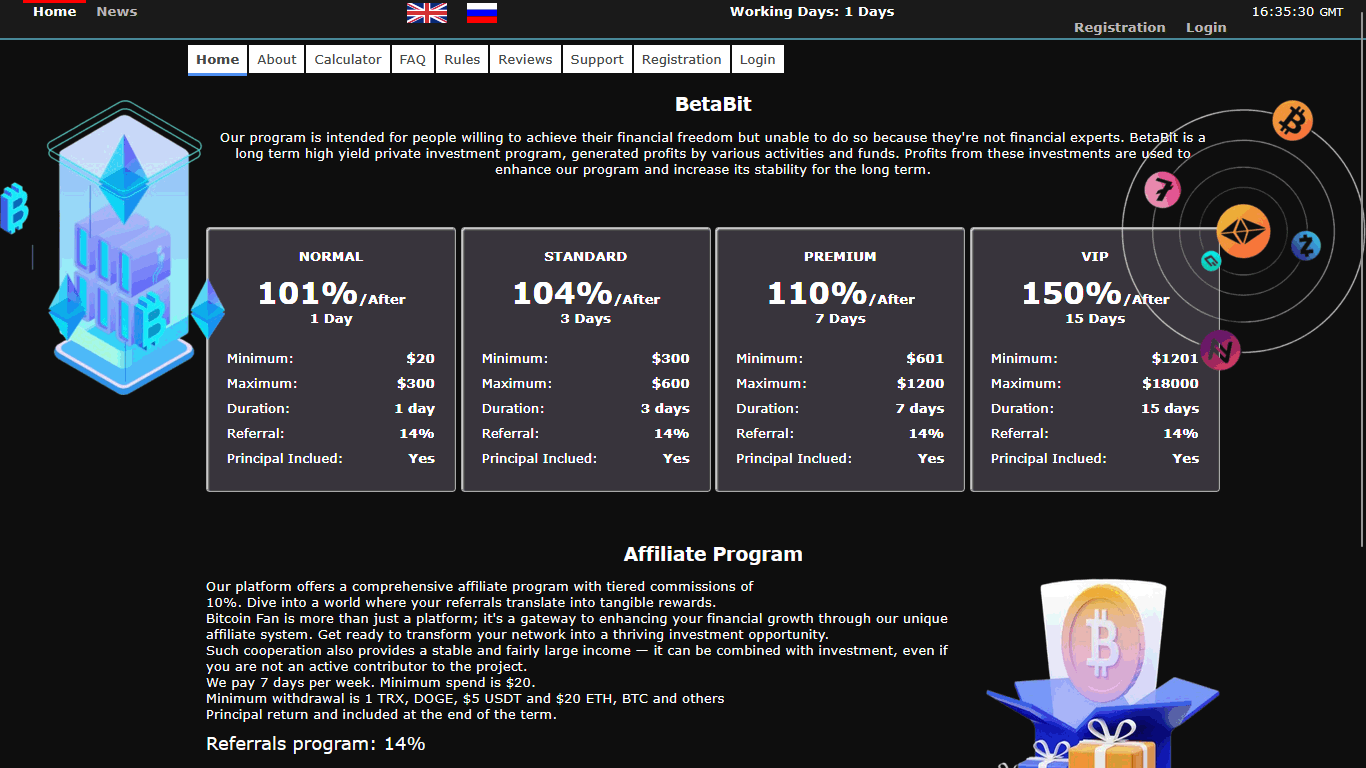The width and height of the screenshot is (1366, 768).
Task: Click the NORMAL plan title
Action: [331, 257]
